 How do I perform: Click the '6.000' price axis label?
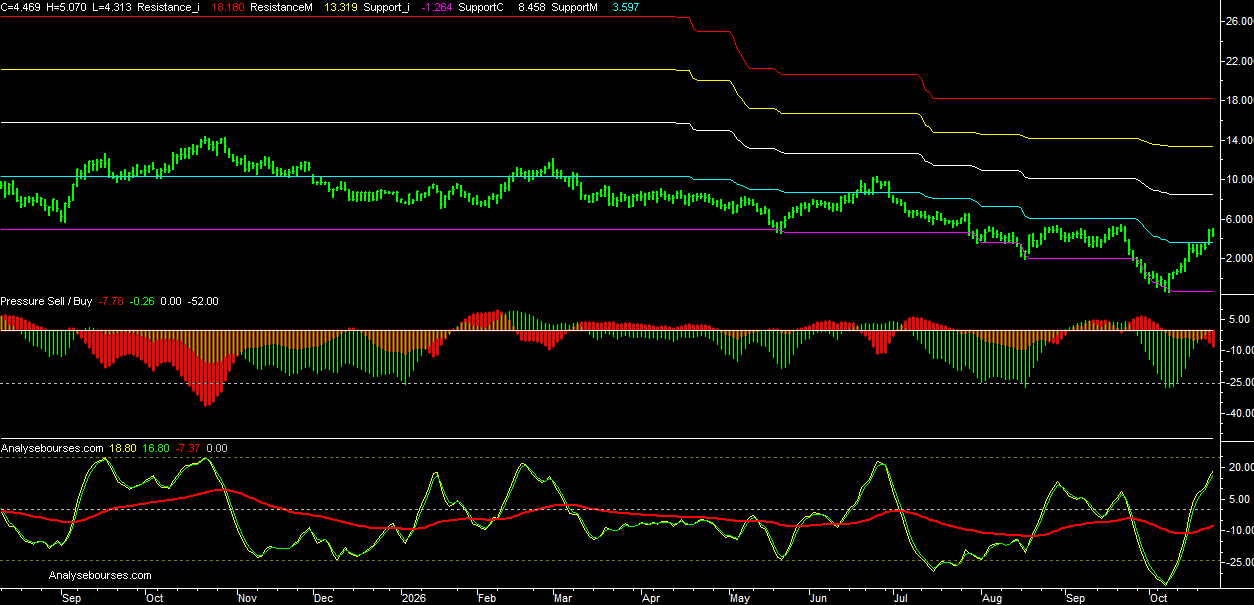click(x=1239, y=219)
